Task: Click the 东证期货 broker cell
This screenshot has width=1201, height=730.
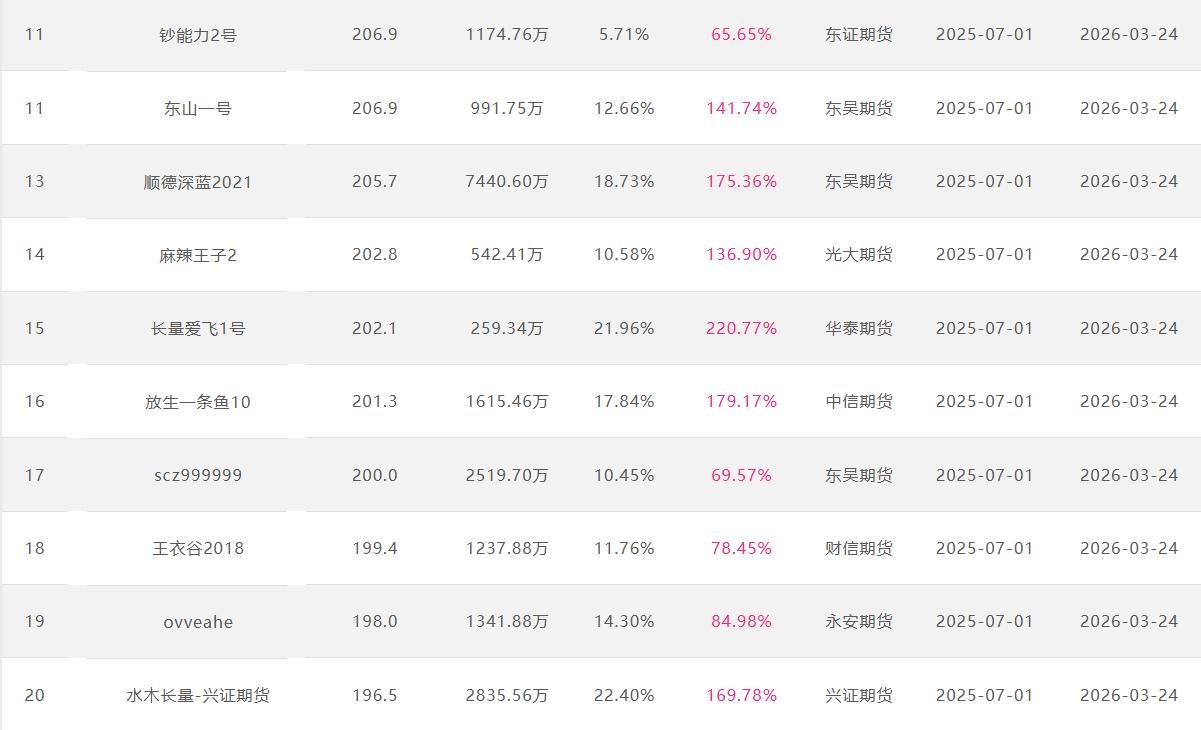Action: pos(858,35)
